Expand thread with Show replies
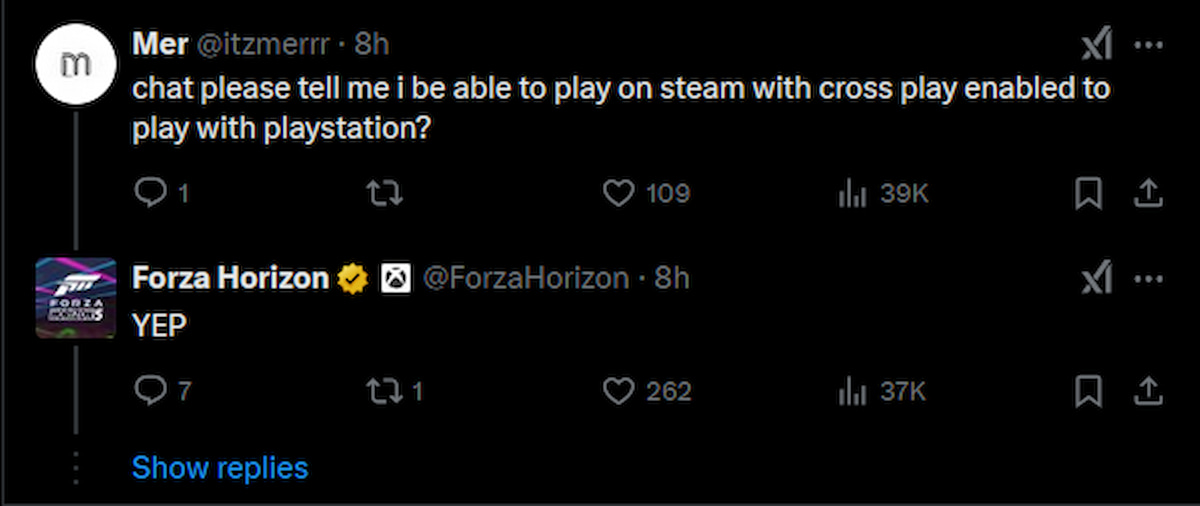Screen dimensions: 1200x506 coord(220,467)
